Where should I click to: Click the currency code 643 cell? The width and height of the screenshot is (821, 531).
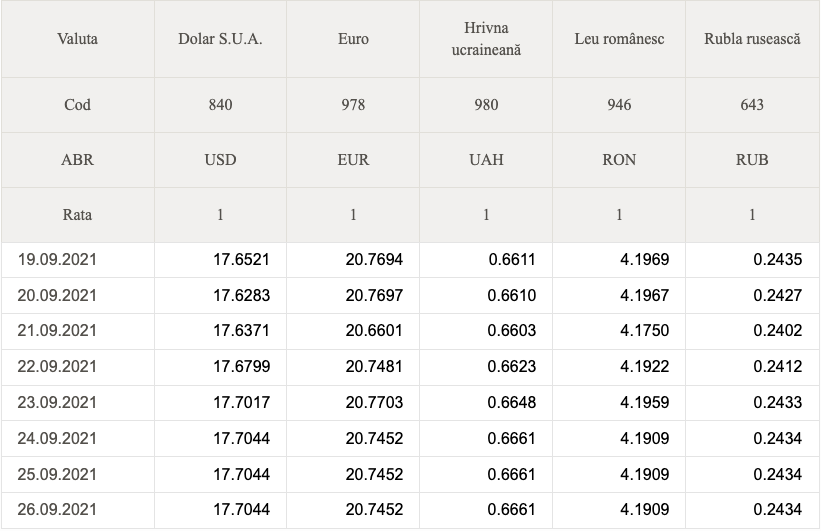pos(752,105)
